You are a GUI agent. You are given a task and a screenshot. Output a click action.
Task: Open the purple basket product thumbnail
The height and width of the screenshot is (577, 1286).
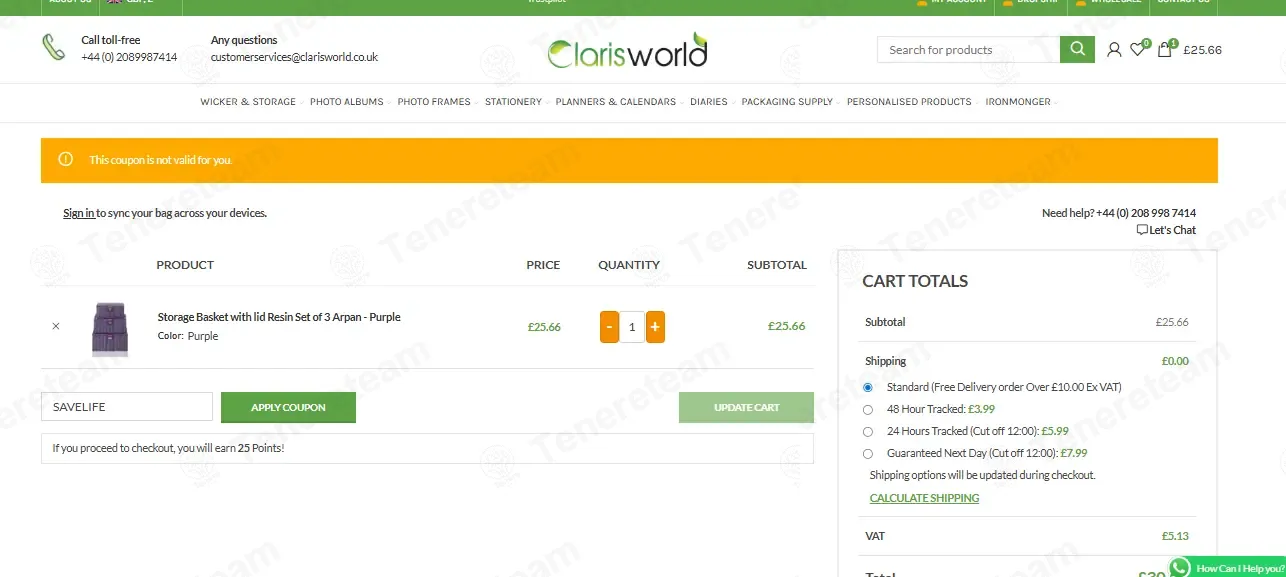[110, 328]
